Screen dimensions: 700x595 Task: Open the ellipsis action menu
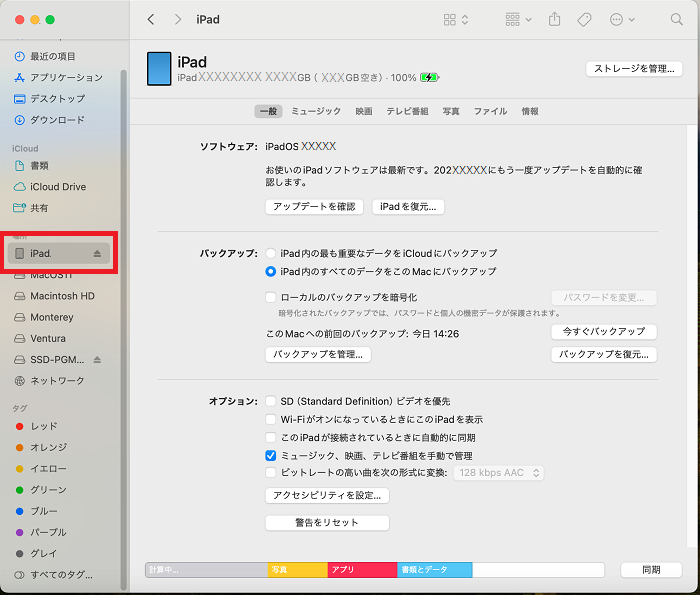click(x=622, y=20)
